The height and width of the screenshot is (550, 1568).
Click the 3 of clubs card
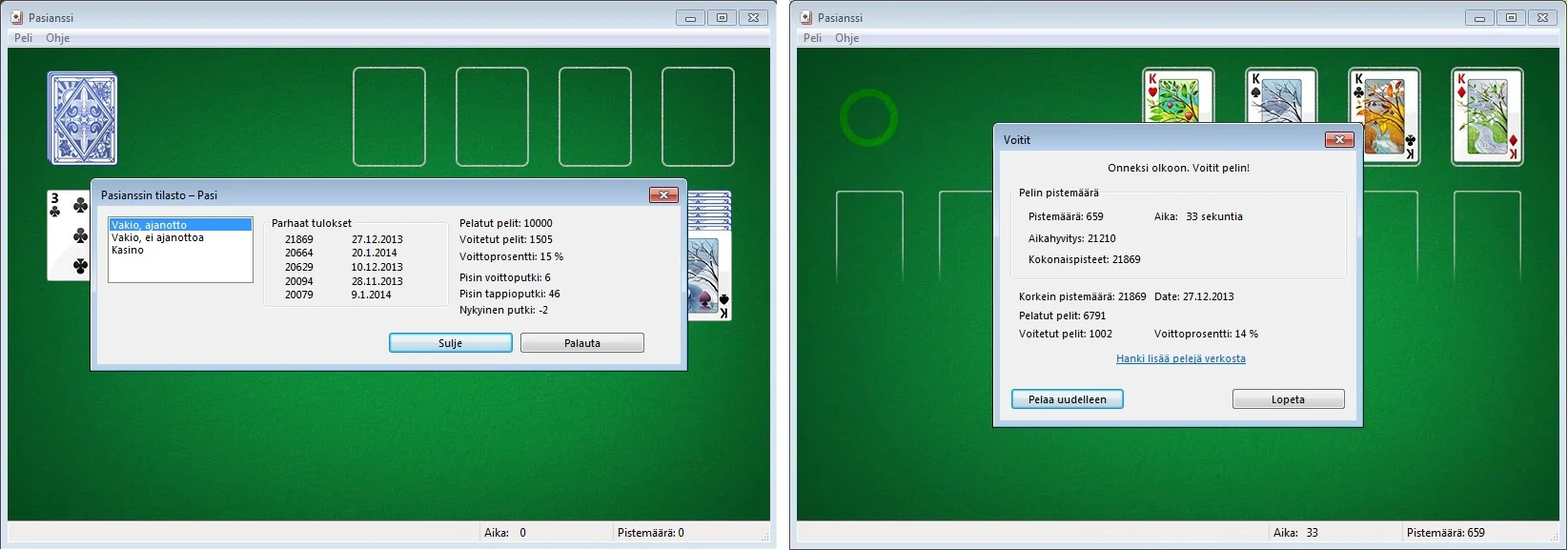tap(69, 235)
